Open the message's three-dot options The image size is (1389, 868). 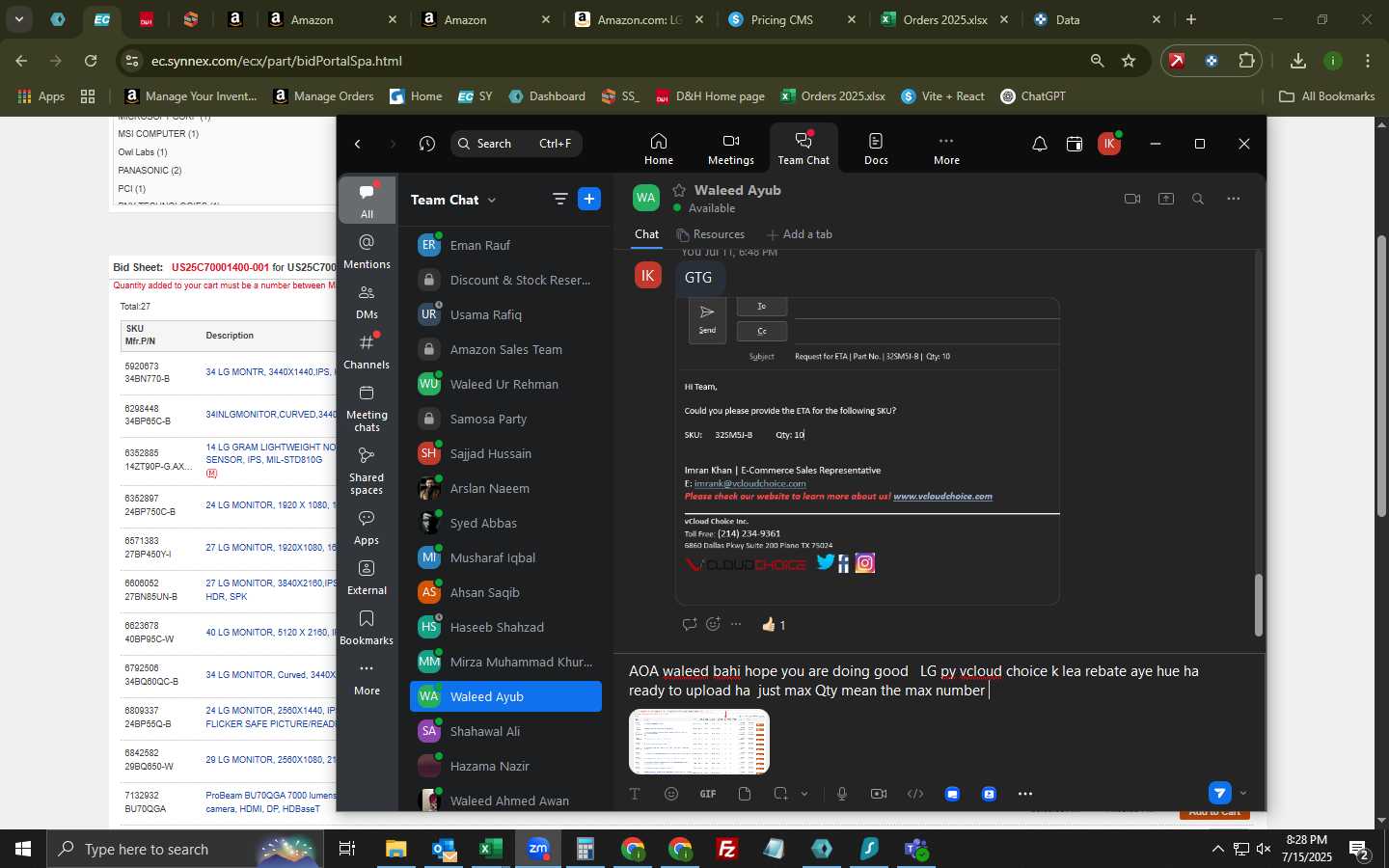tap(736, 624)
